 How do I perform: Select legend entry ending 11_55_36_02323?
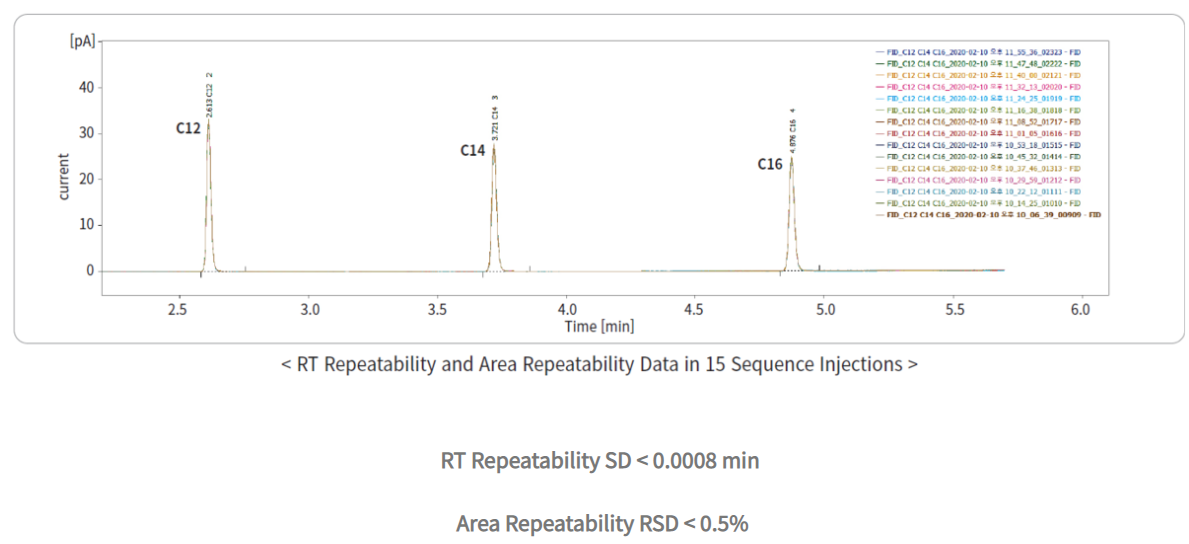point(981,52)
